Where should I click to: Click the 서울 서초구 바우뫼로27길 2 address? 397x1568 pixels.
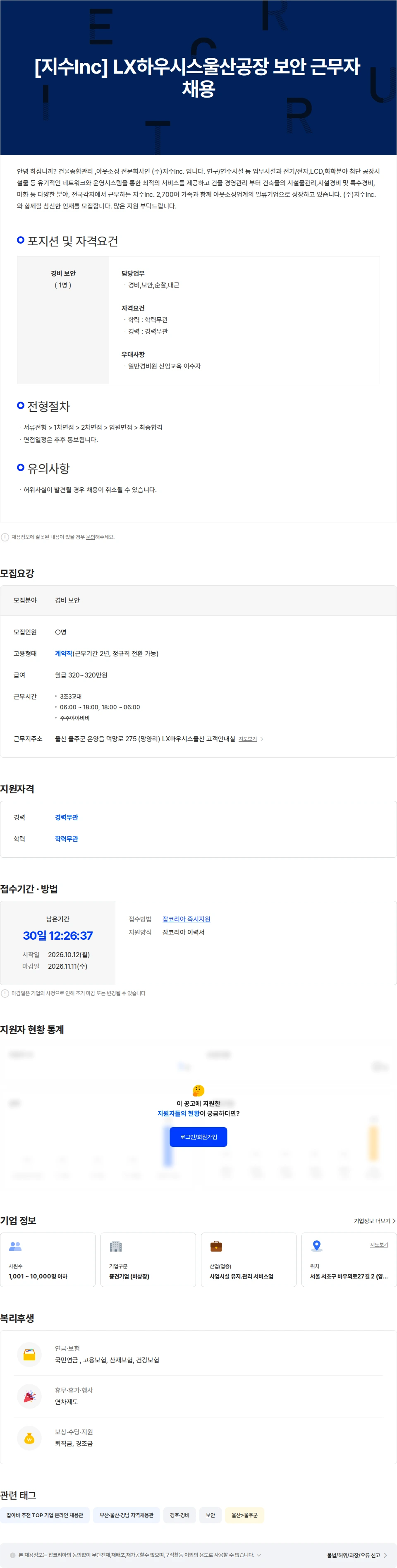click(349, 1276)
